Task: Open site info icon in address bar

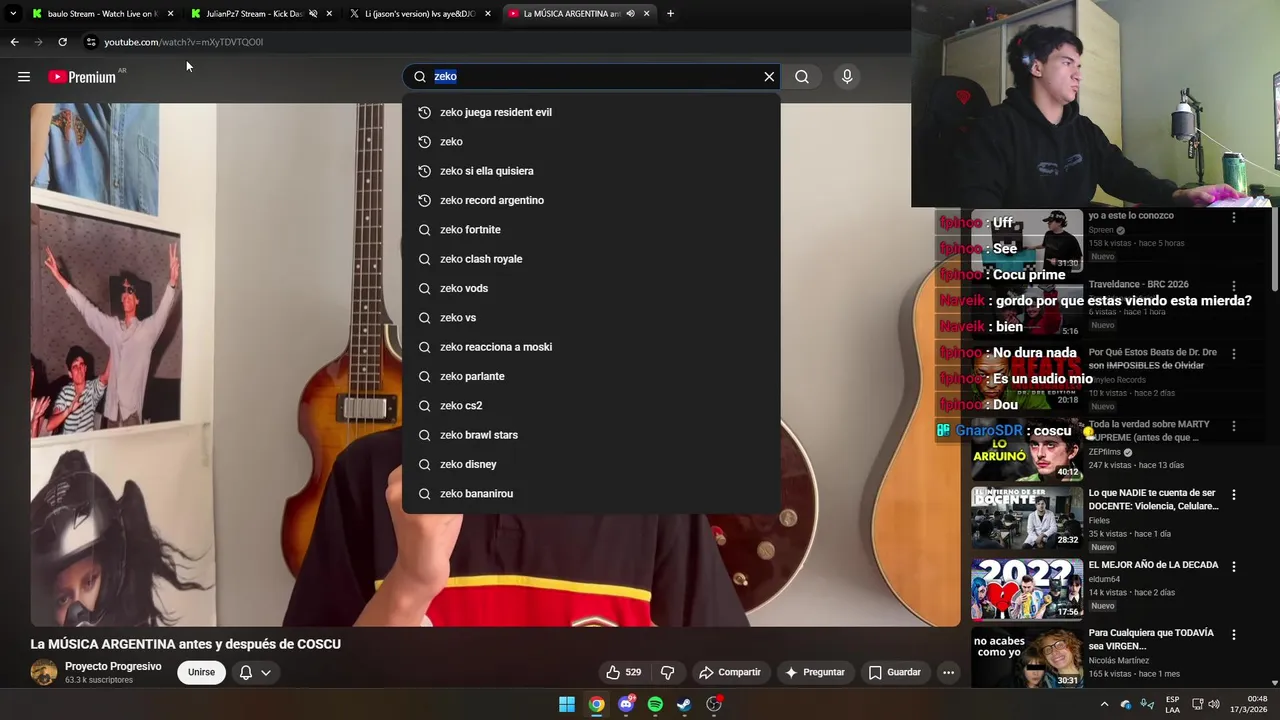Action: [91, 42]
